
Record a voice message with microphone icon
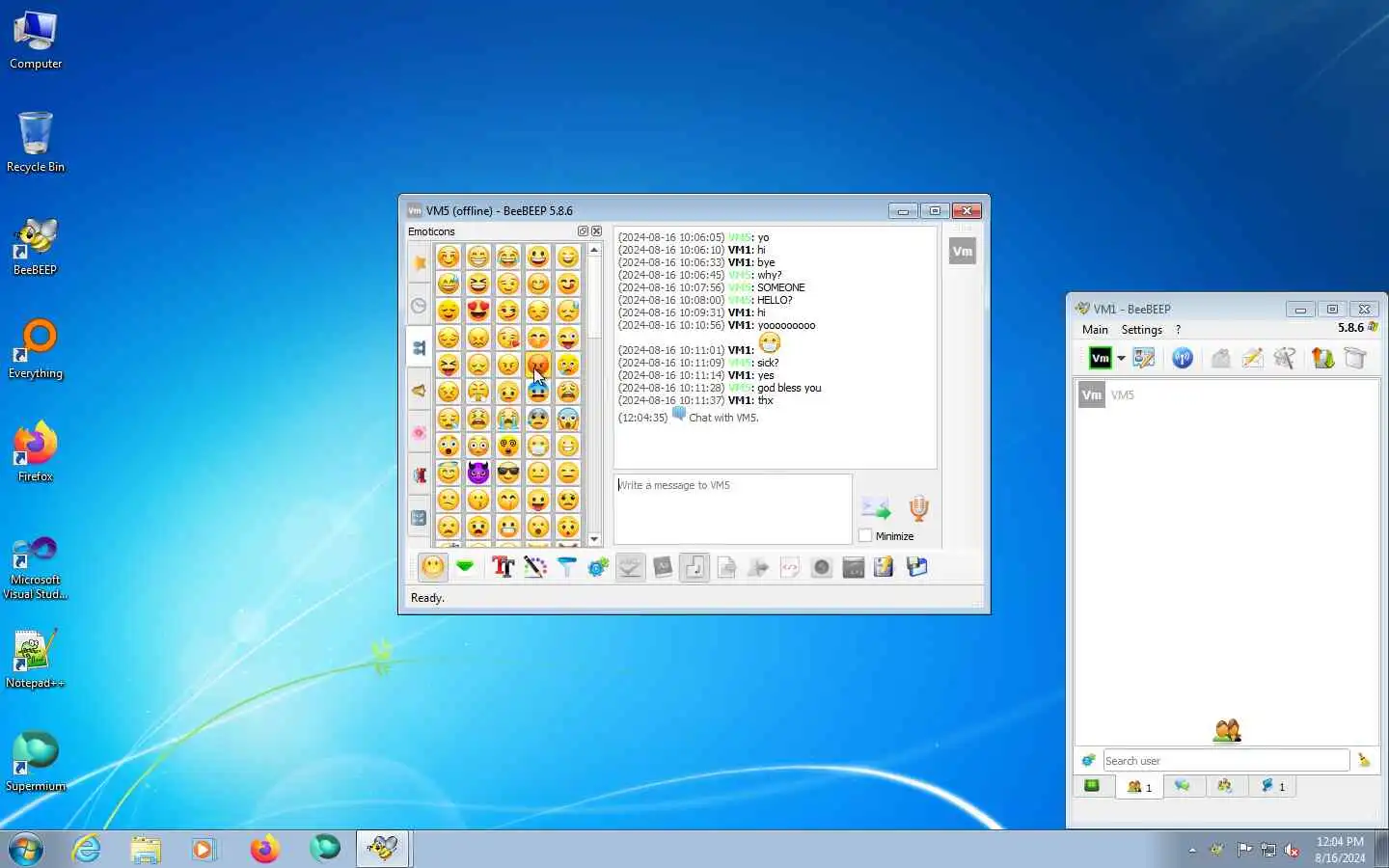[918, 508]
